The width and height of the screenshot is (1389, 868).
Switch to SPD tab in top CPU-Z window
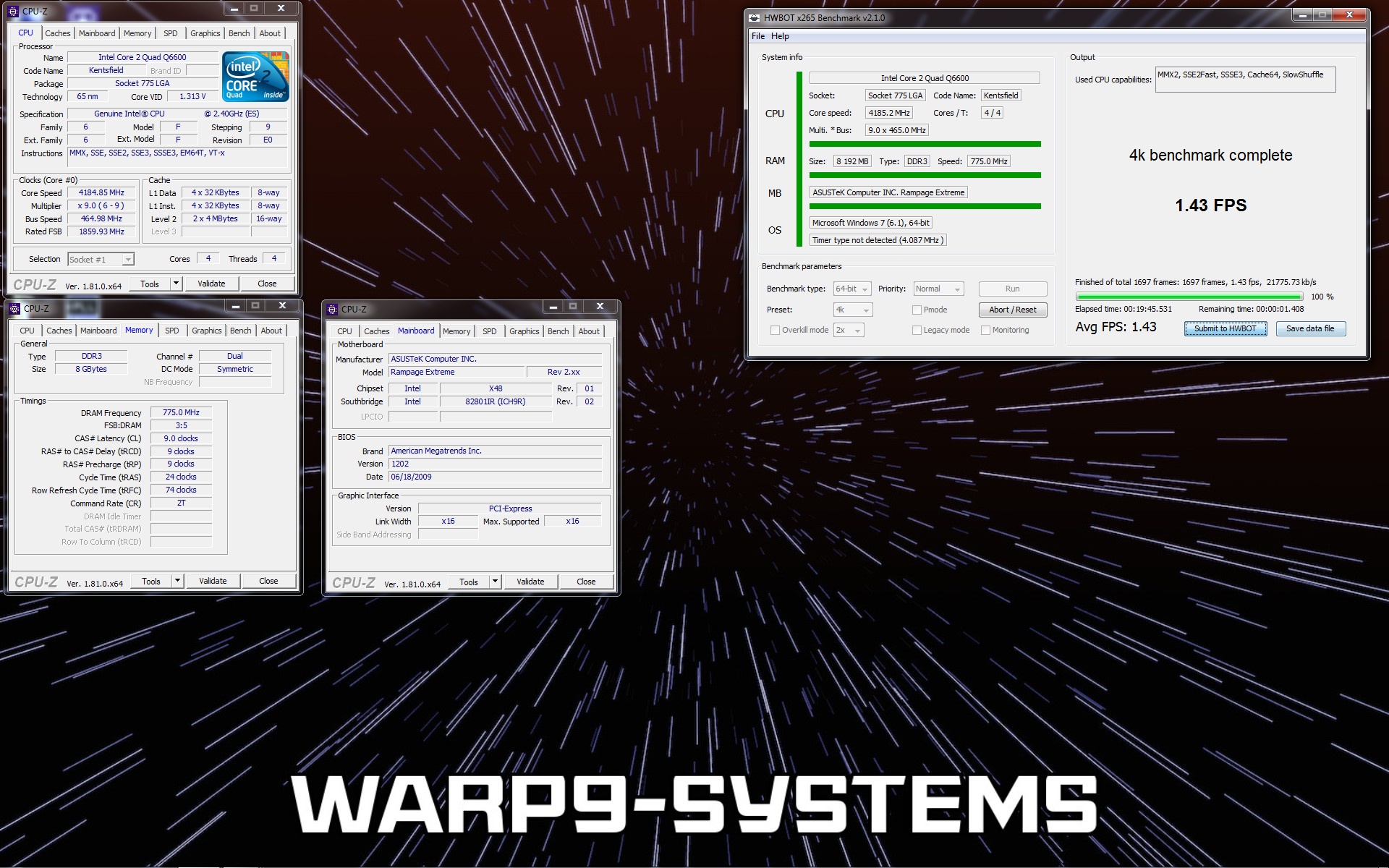click(x=170, y=33)
